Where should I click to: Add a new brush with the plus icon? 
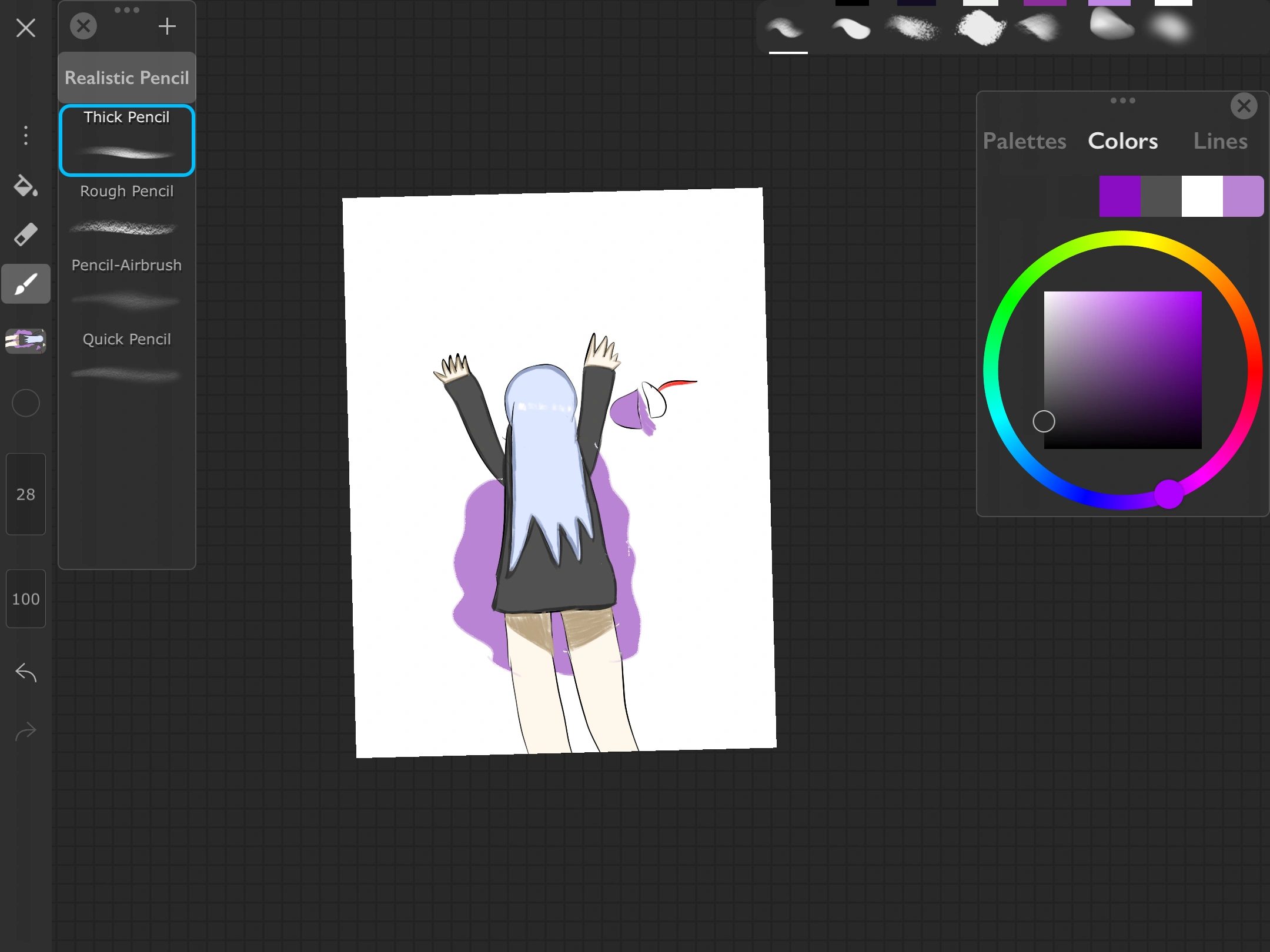pos(167,26)
